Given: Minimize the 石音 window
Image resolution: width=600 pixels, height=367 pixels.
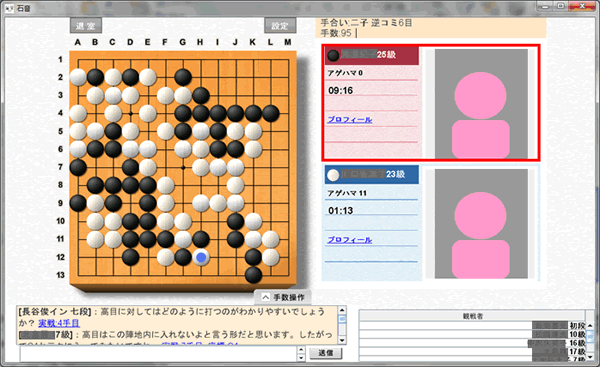Looking at the screenshot, I should point(545,6).
